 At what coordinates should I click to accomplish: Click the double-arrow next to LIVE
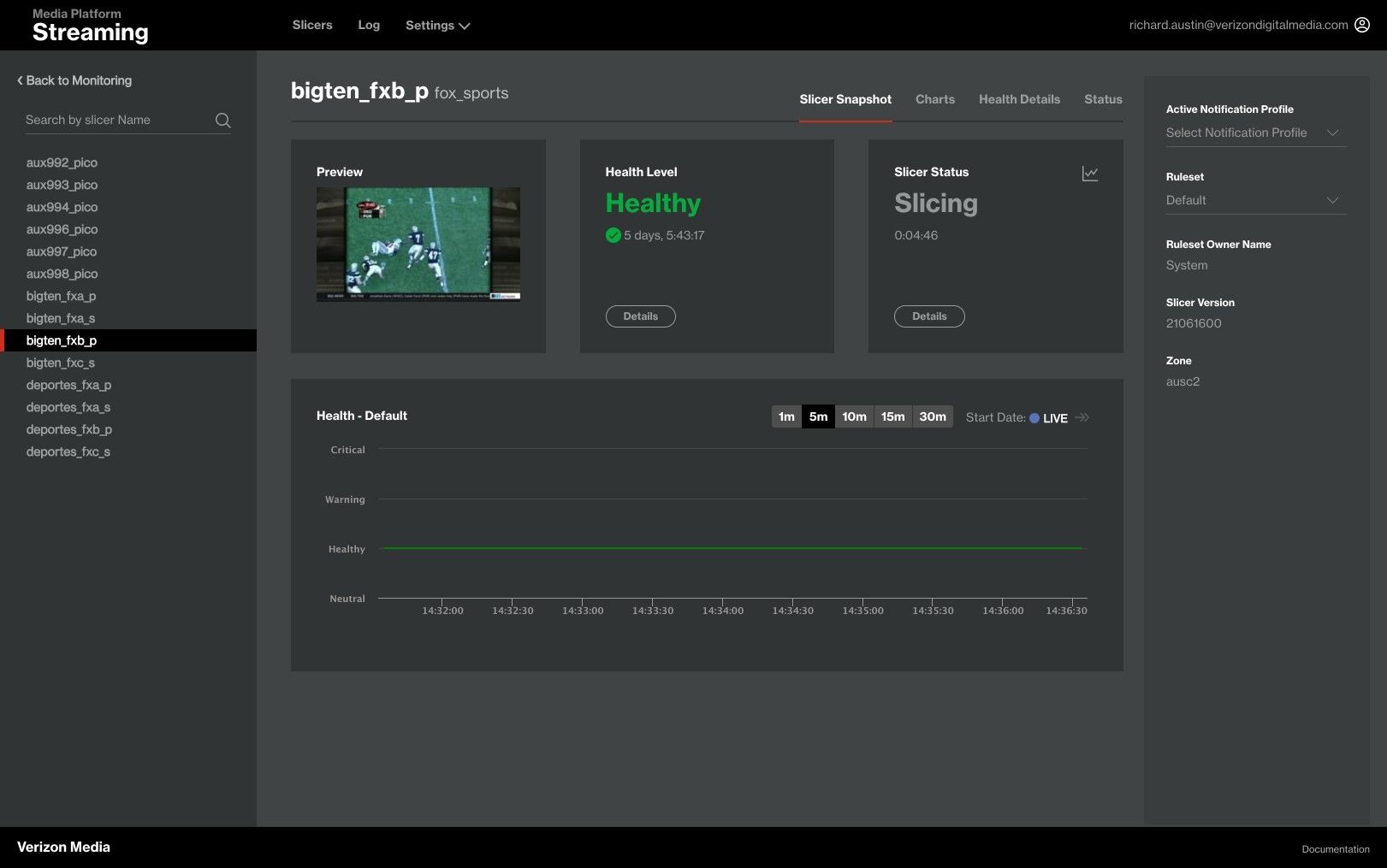coord(1082,417)
